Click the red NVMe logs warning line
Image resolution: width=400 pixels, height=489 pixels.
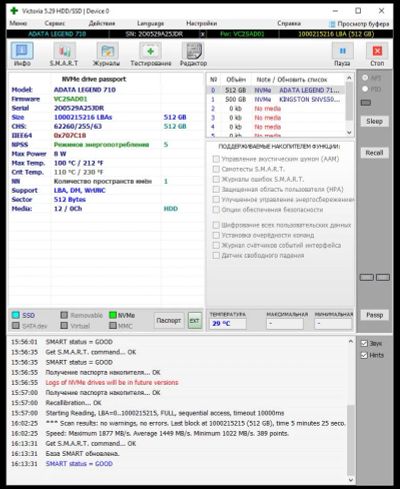tap(112, 382)
